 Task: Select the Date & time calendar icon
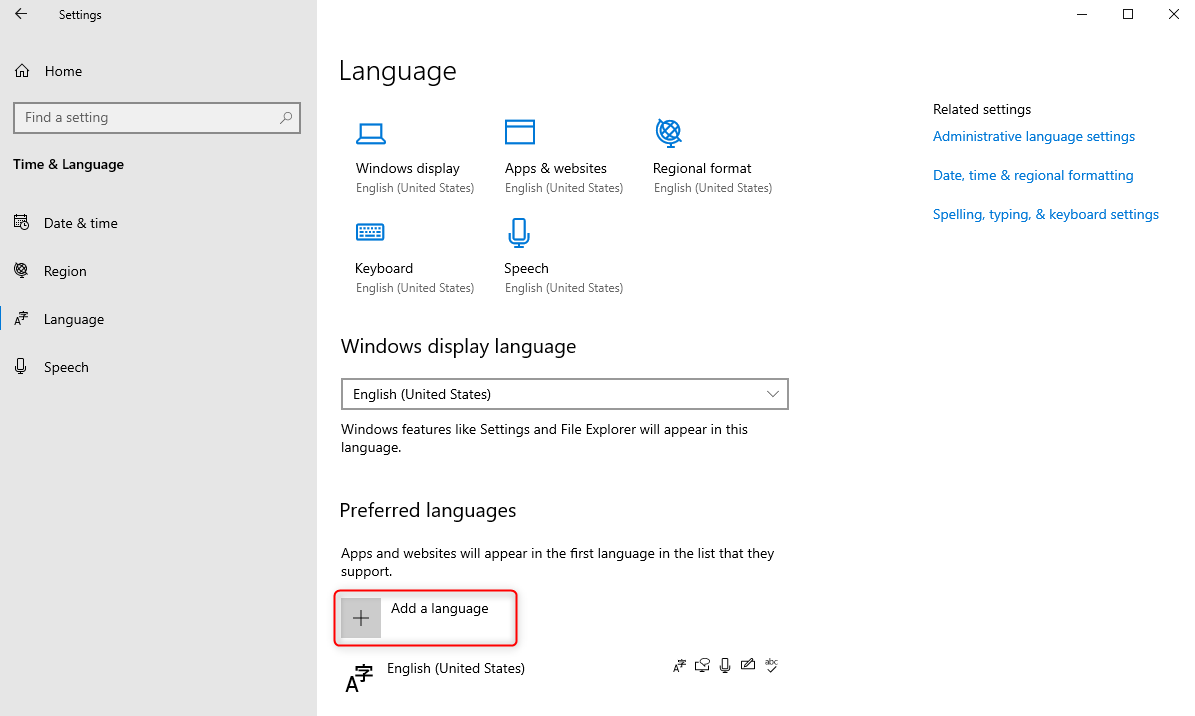point(21,223)
